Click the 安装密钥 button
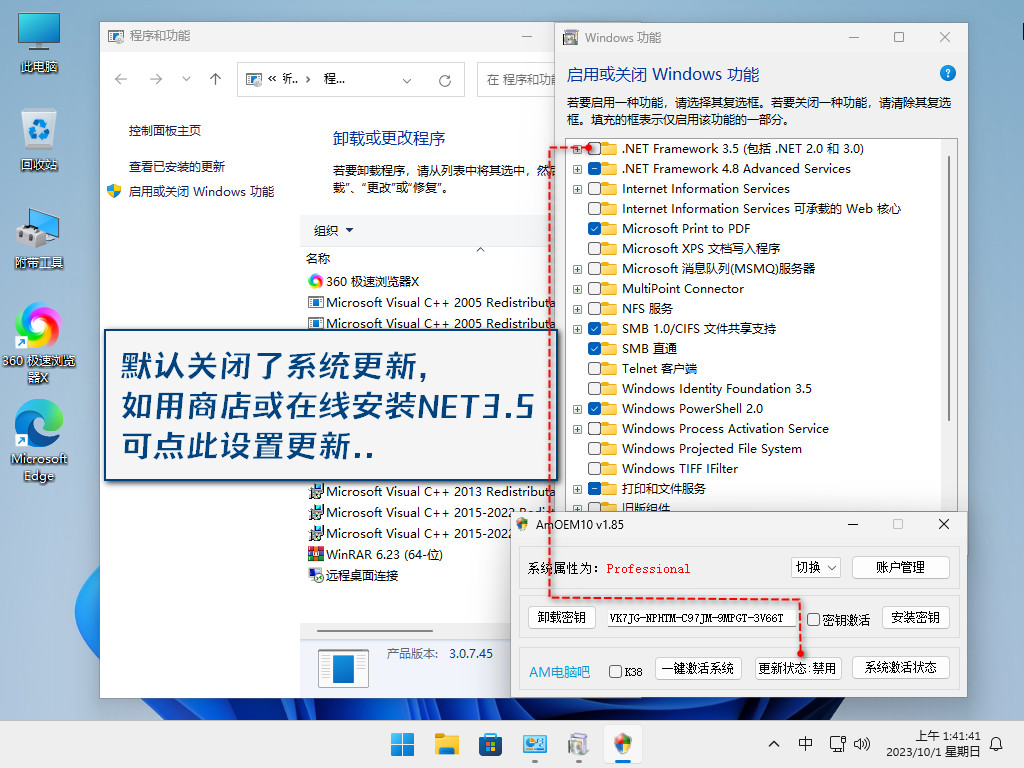 tap(916, 618)
